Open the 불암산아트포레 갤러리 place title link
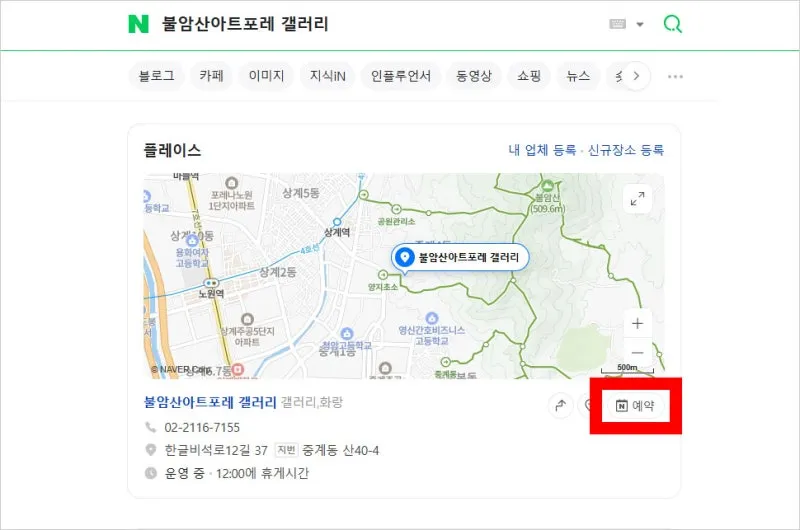Viewport: 800px width, 530px height. [x=210, y=402]
